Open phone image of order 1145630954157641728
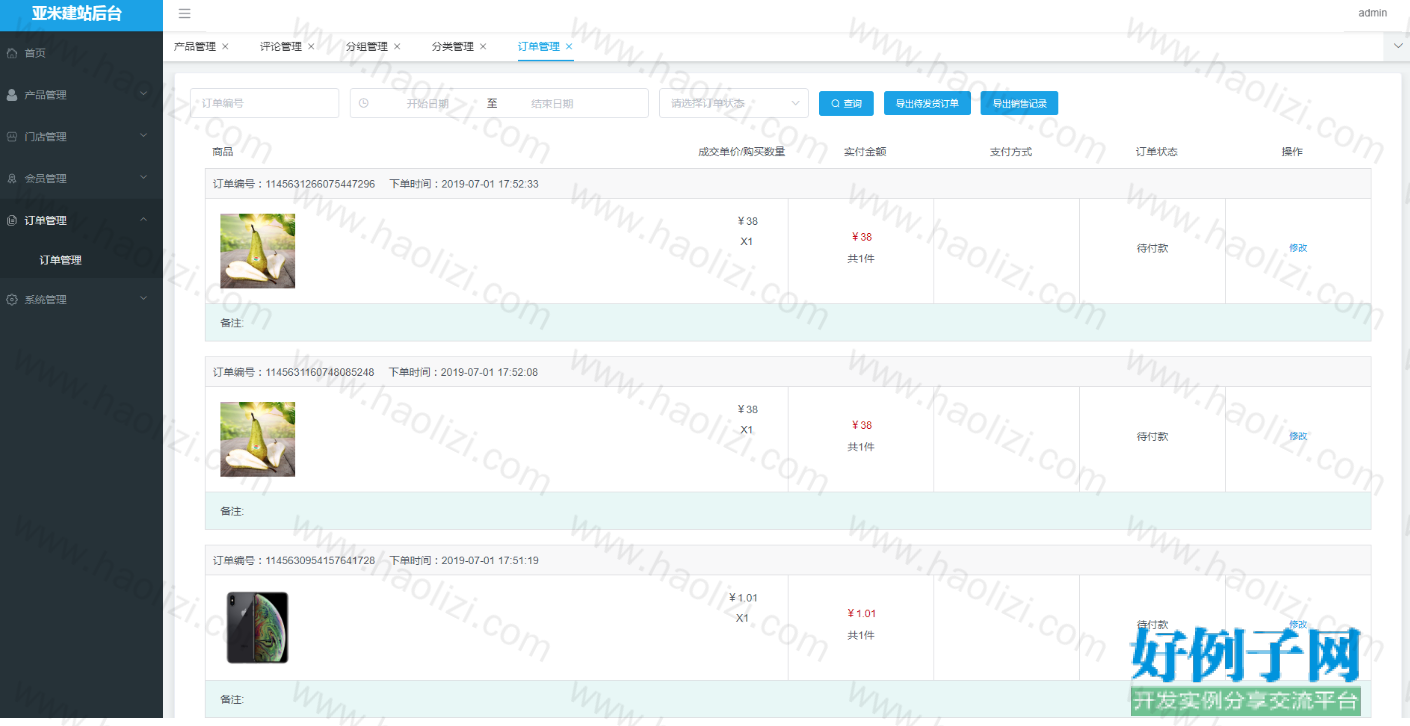Viewport: 1410px width, 726px height. pos(257,628)
